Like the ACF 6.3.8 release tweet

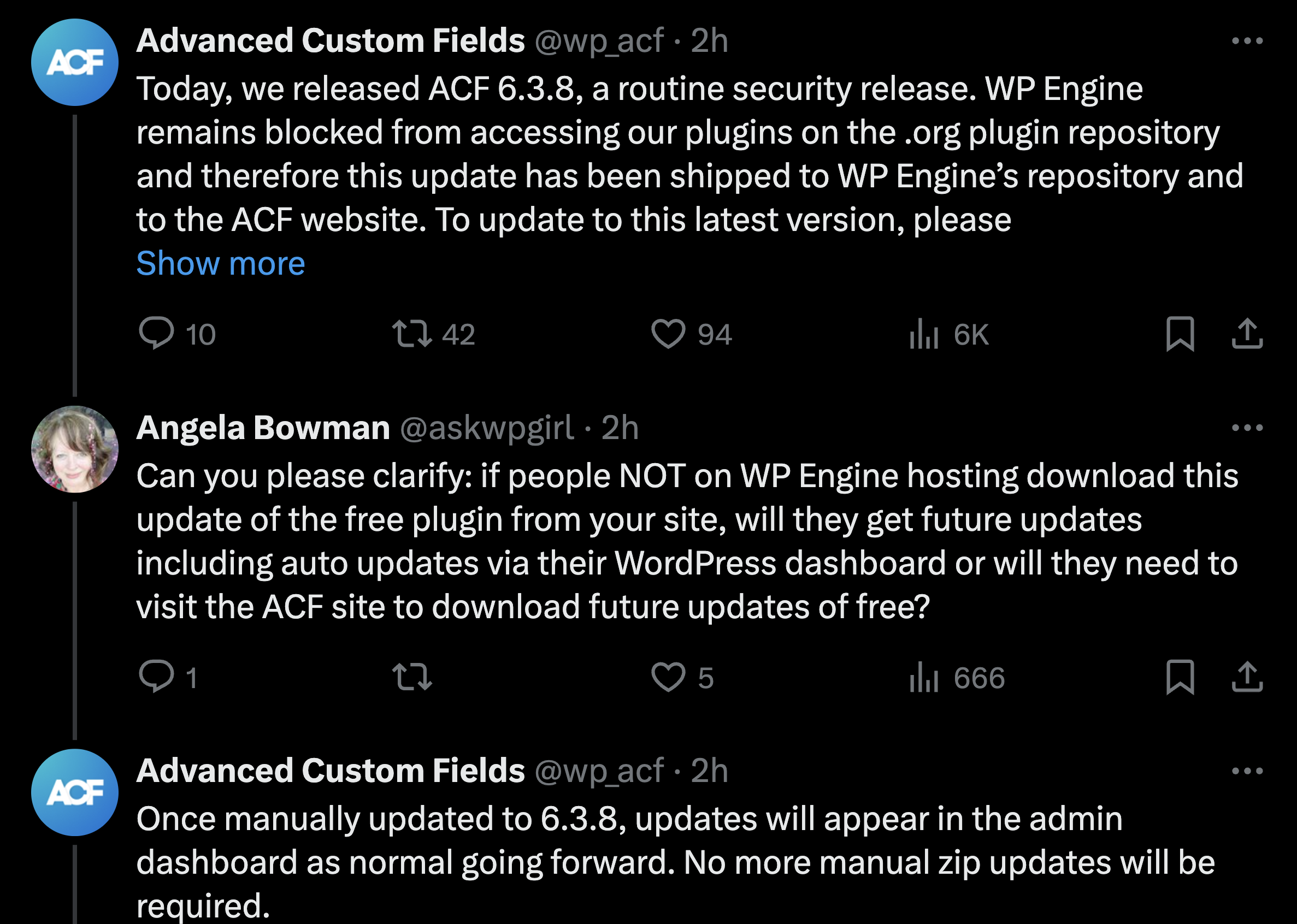point(668,334)
